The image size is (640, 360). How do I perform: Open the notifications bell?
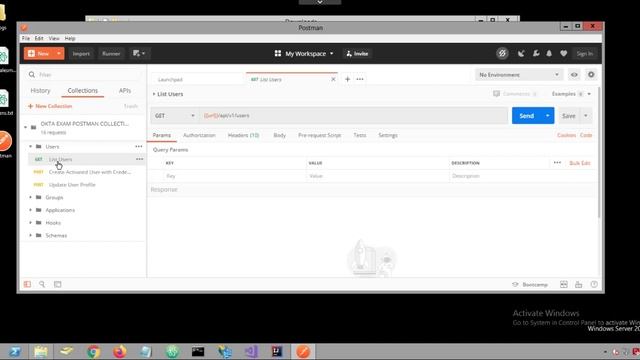tap(549, 53)
